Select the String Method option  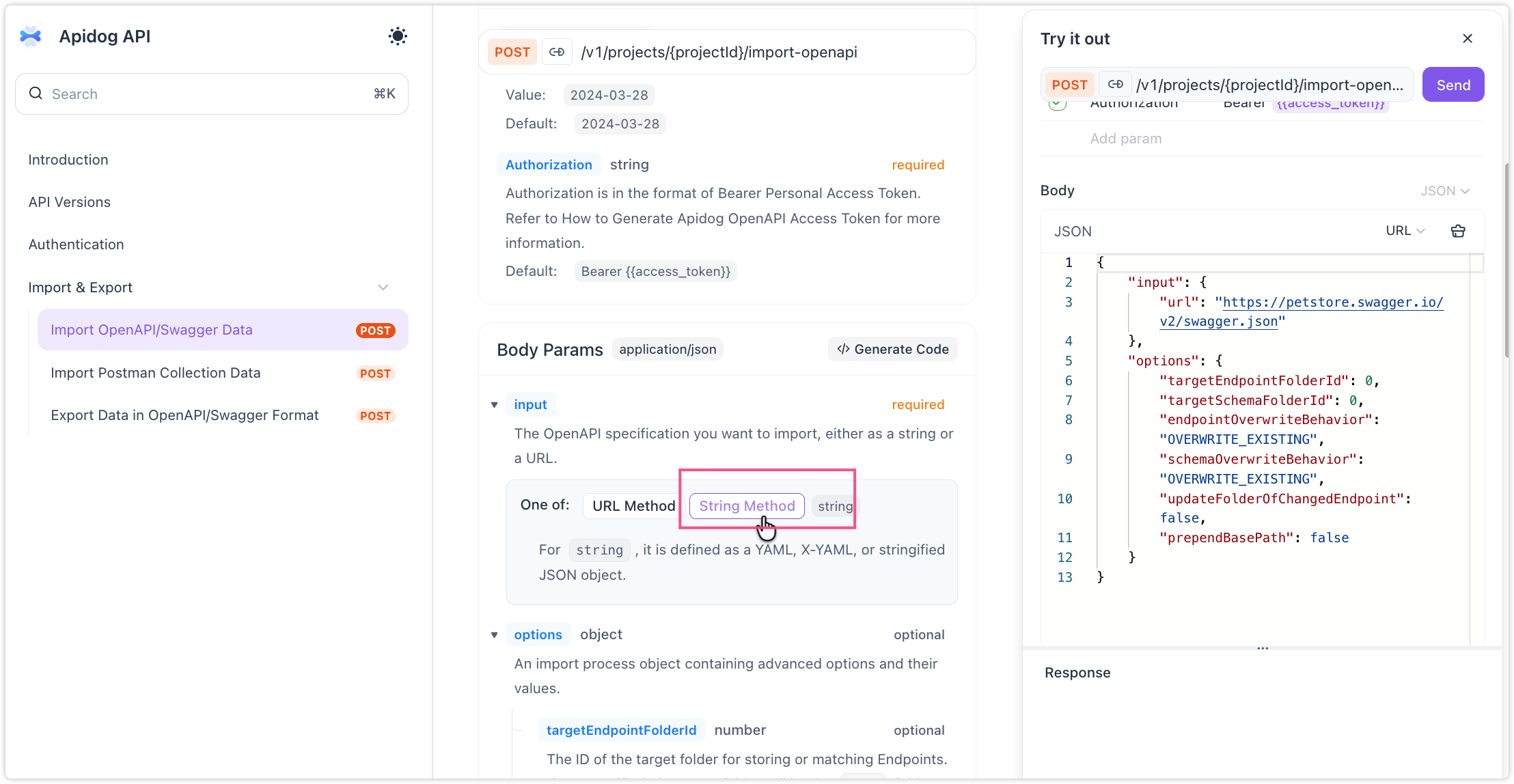747,506
